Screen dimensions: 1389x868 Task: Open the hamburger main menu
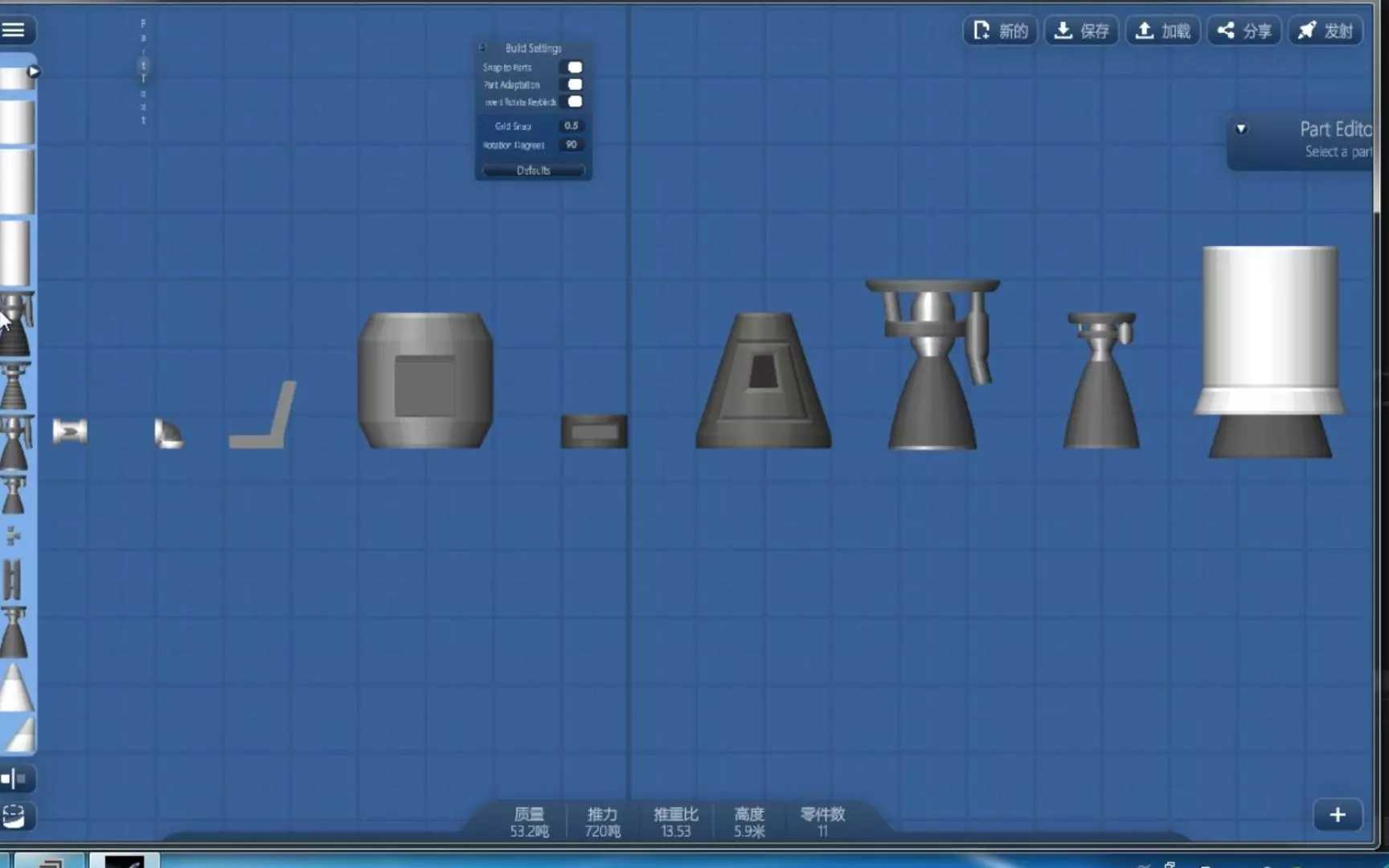coord(14,31)
